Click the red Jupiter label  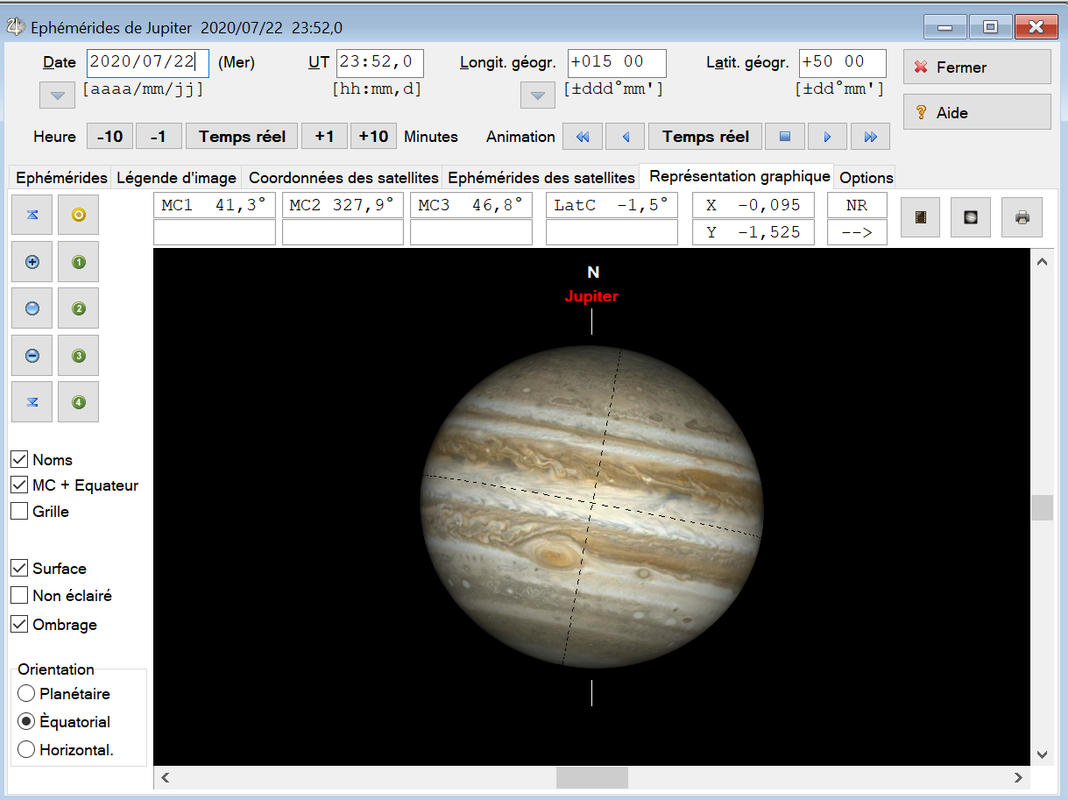pos(591,296)
